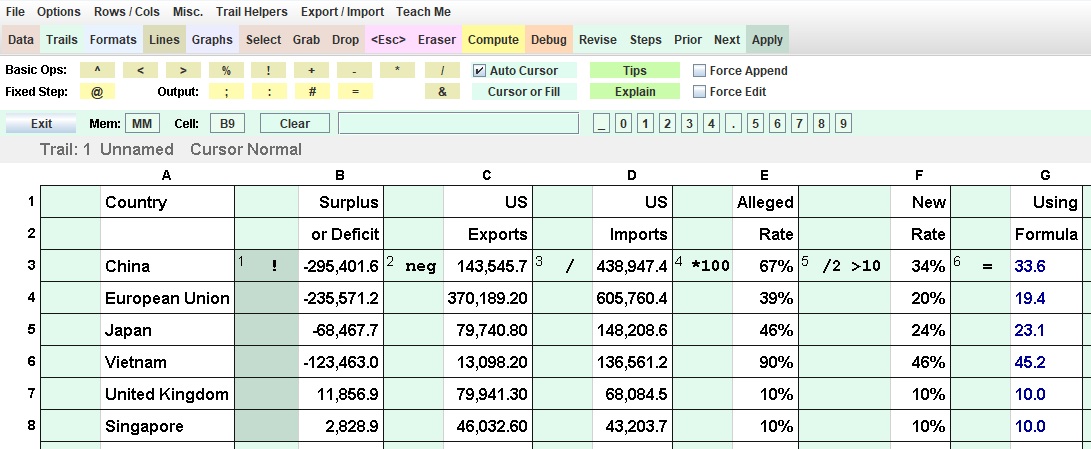The image size is (1091, 449).
Task: Select the Lines tab
Action: [x=164, y=40]
